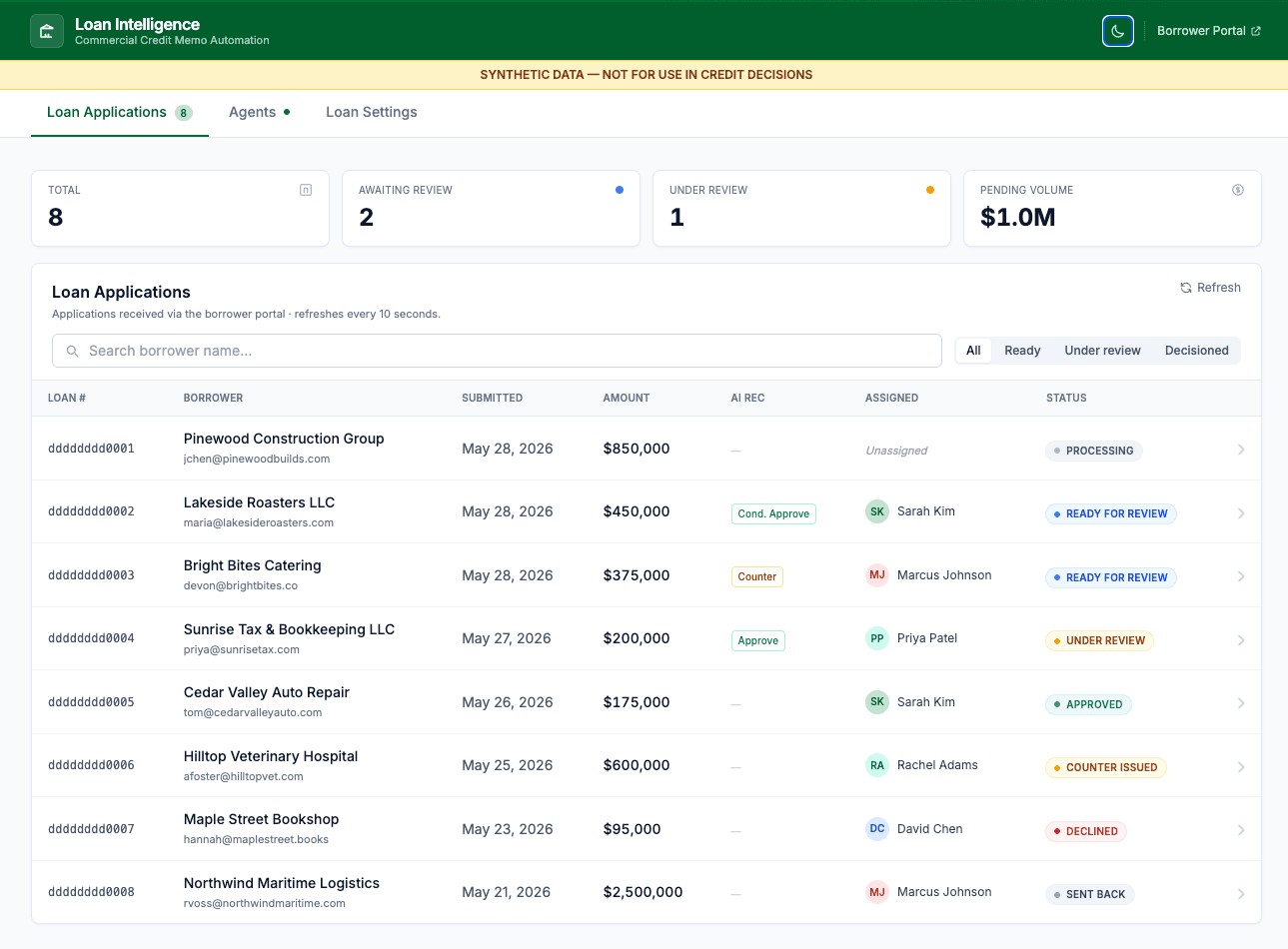Click Lakeside Roasters READY FOR REVIEW status
Screen dimensions: 1288x949
[1110, 513]
